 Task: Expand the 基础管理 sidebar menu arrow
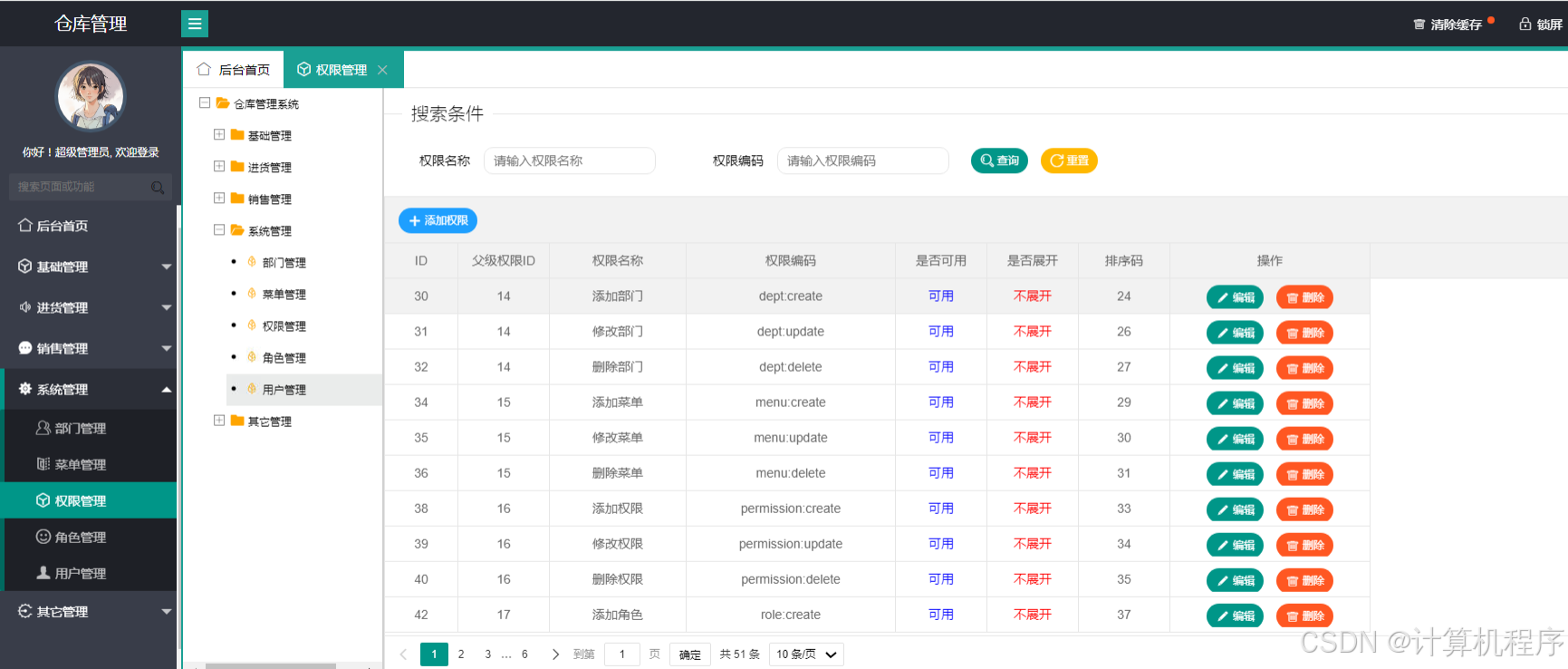[167, 267]
